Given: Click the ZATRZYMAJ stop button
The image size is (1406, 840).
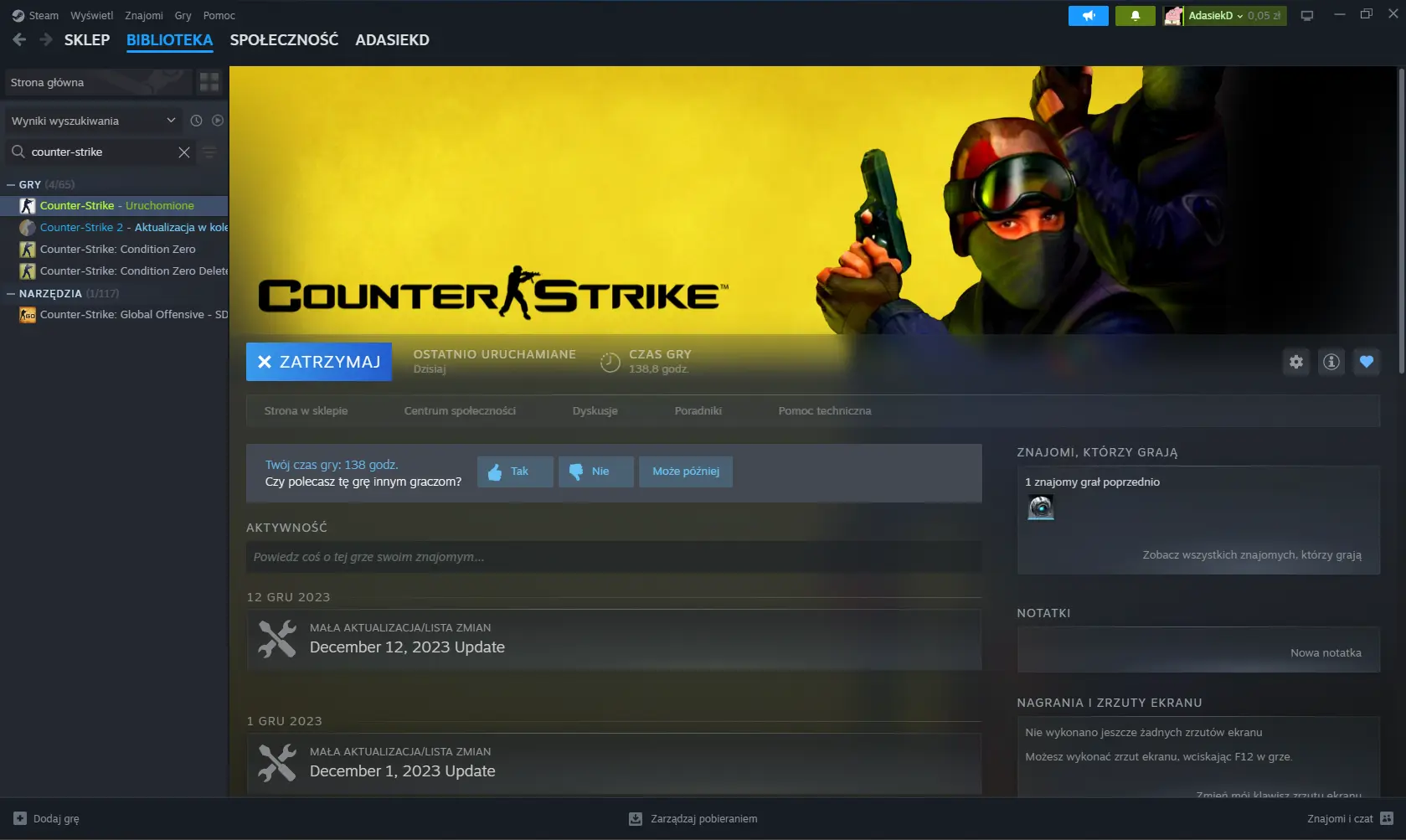Looking at the screenshot, I should (x=319, y=362).
